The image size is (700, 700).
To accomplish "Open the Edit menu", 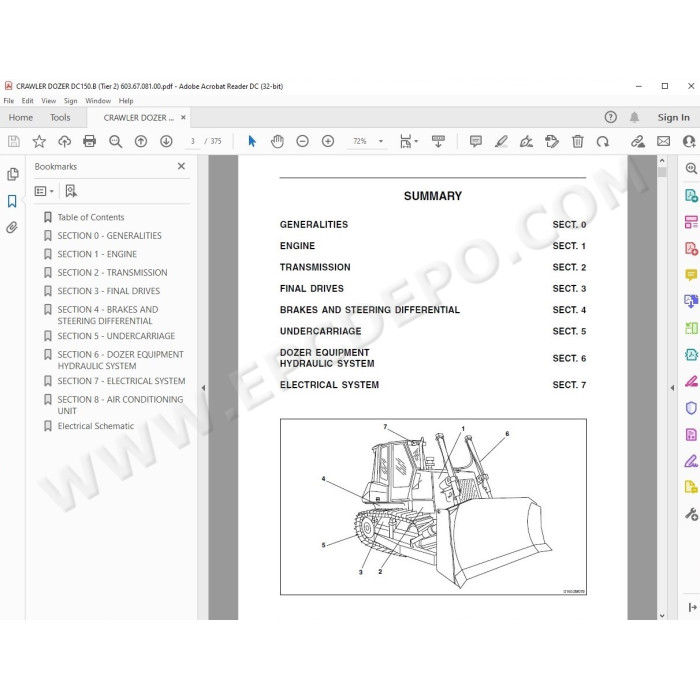I will pos(28,101).
